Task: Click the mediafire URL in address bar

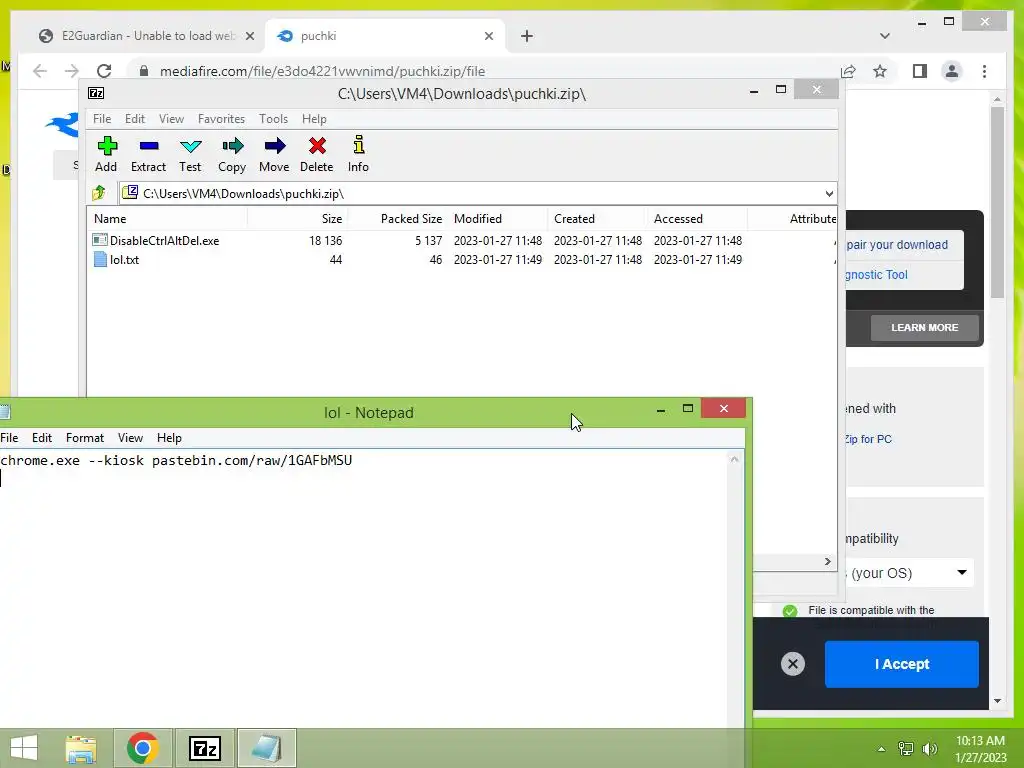Action: (x=322, y=71)
